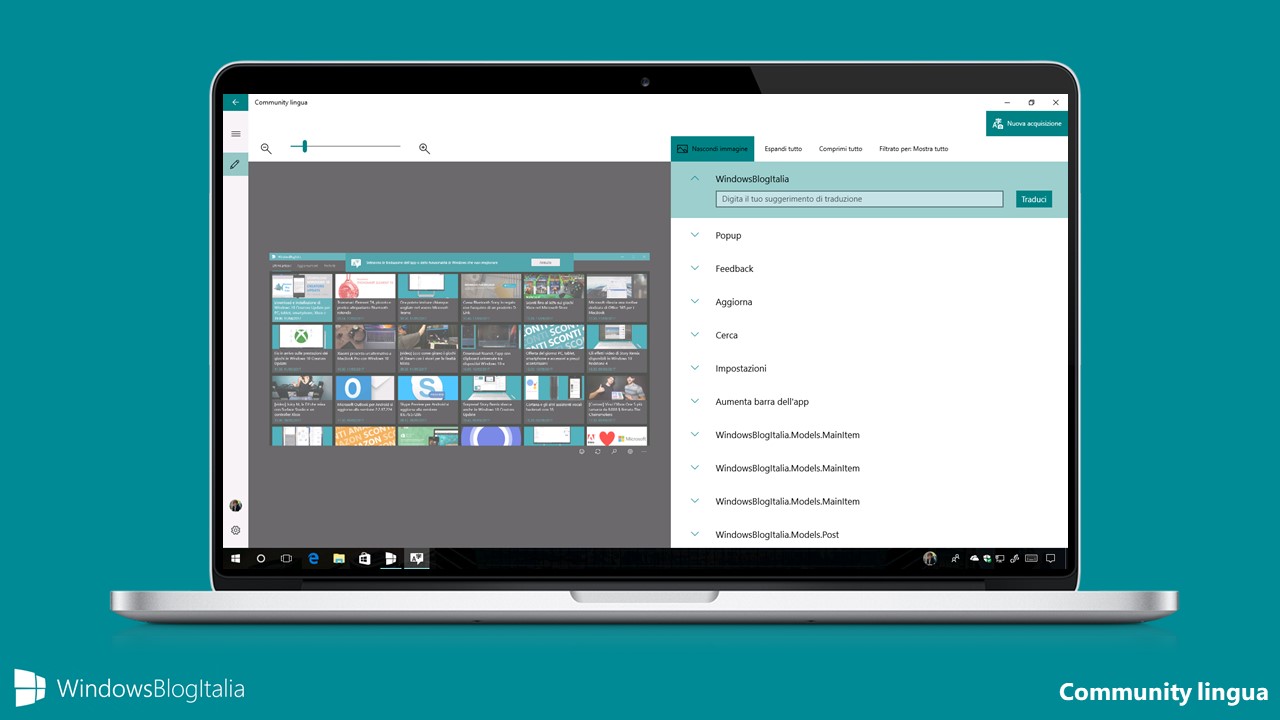Click Espandi tutto
This screenshot has height=720, width=1280.
click(783, 149)
